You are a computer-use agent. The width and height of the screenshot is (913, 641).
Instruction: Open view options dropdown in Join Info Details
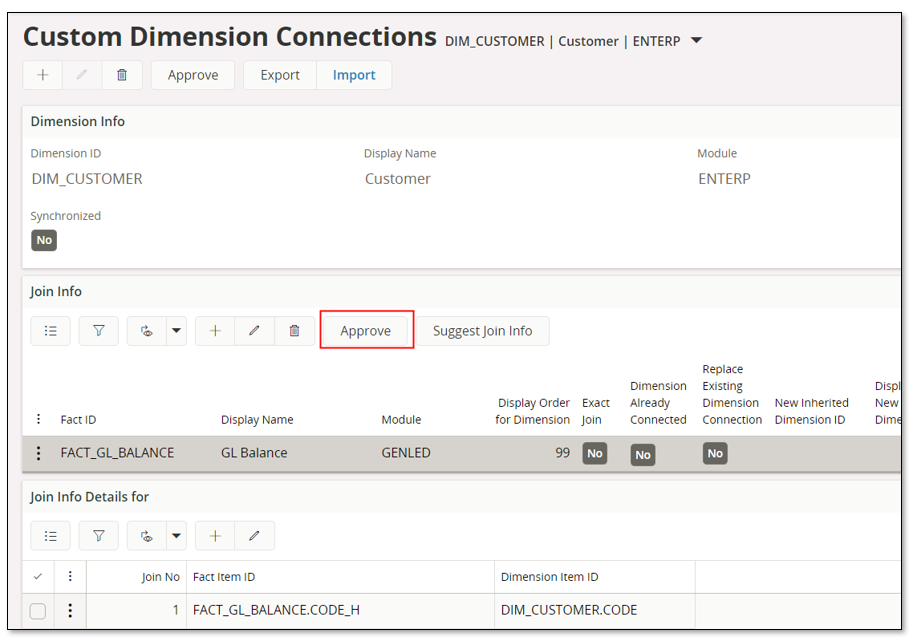pos(176,536)
